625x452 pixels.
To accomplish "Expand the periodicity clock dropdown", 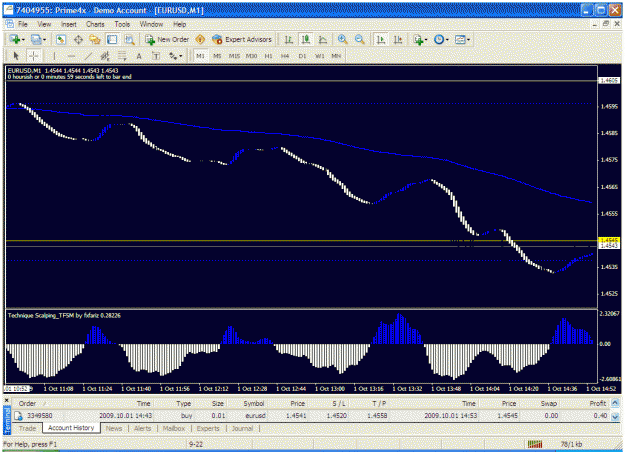I will (448, 39).
